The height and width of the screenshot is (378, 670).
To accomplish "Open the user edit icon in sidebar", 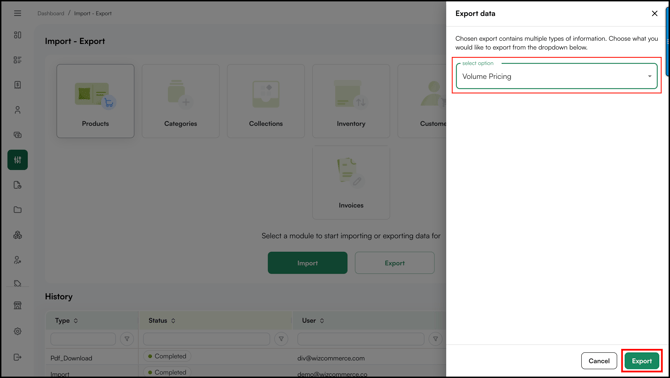I will pos(18,260).
